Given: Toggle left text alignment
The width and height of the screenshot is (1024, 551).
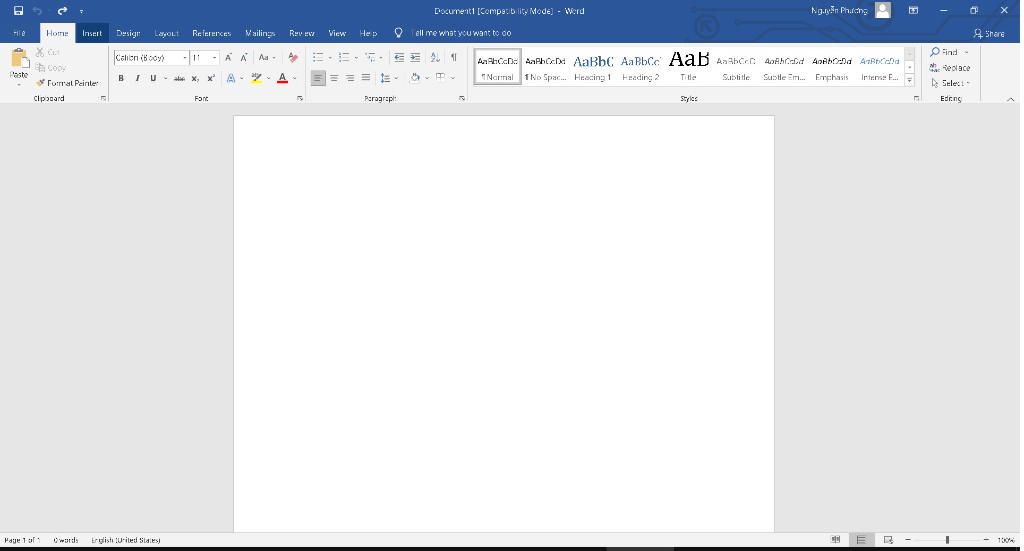Looking at the screenshot, I should tap(317, 78).
